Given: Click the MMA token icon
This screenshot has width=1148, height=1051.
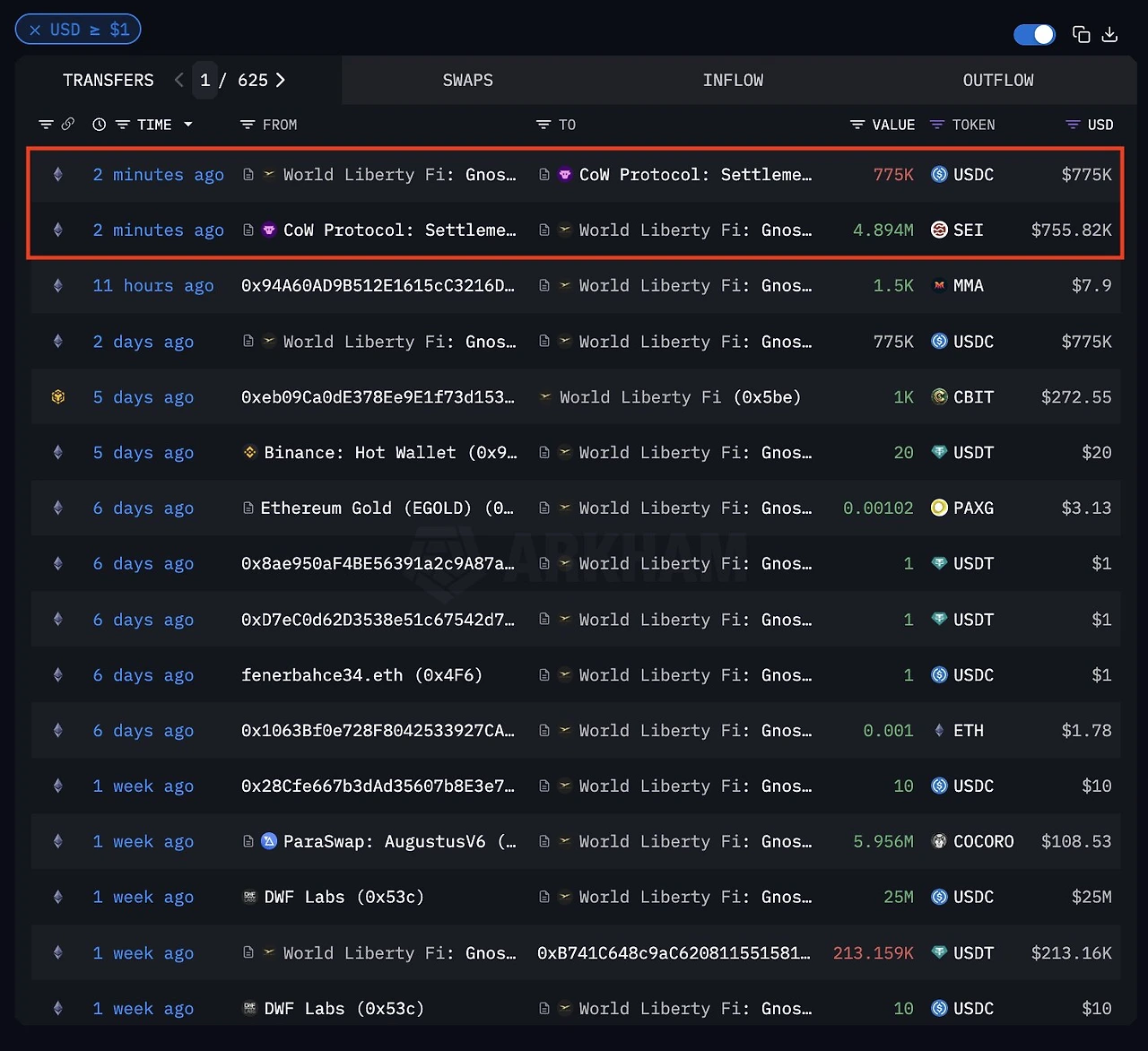Looking at the screenshot, I should click(939, 286).
